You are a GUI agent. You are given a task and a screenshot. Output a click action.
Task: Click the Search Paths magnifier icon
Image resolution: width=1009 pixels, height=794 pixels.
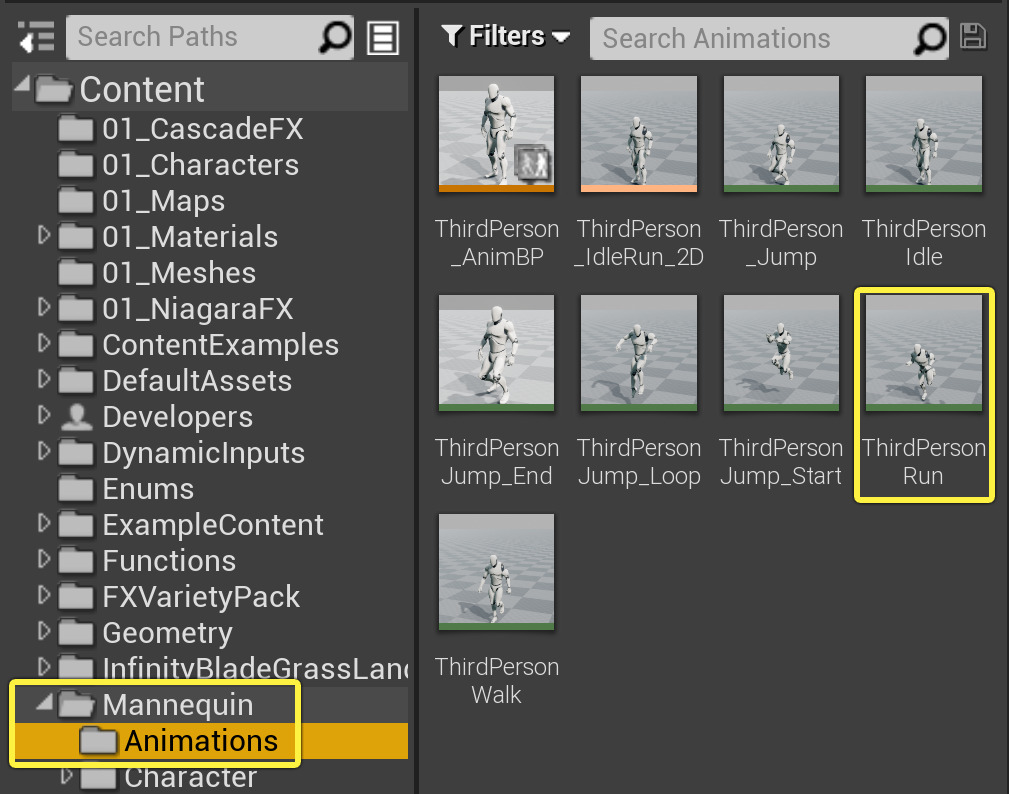pos(335,38)
